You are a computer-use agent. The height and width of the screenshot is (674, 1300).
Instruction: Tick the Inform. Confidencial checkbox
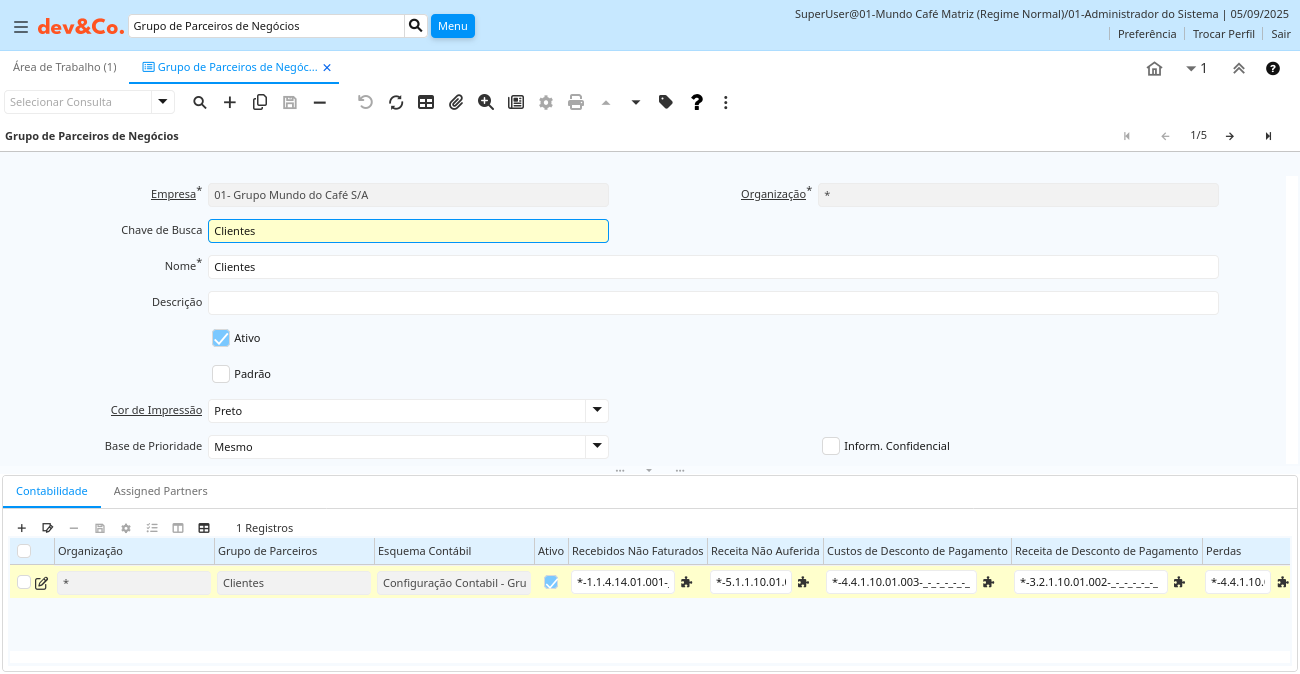pos(831,446)
